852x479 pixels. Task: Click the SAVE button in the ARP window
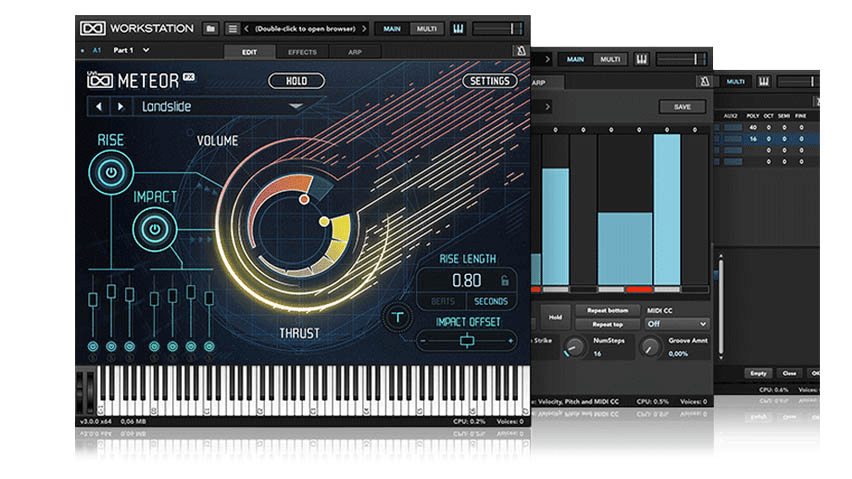pos(682,106)
